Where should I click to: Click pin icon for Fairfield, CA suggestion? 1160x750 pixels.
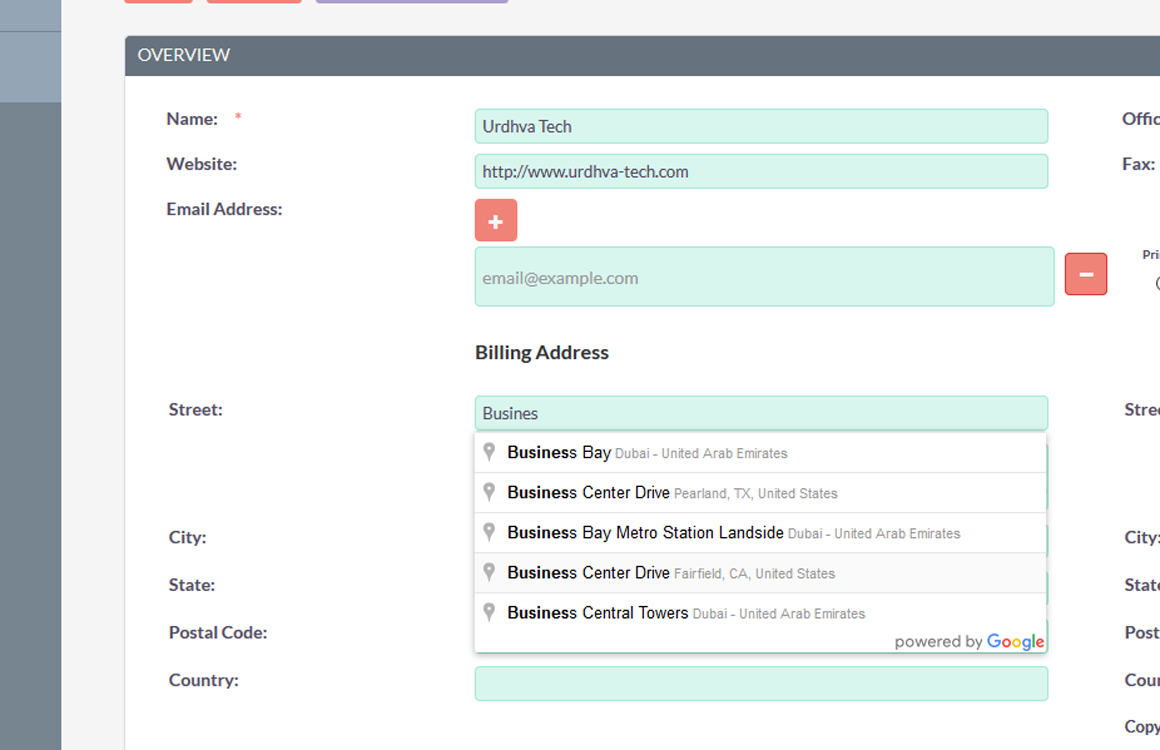tap(489, 572)
